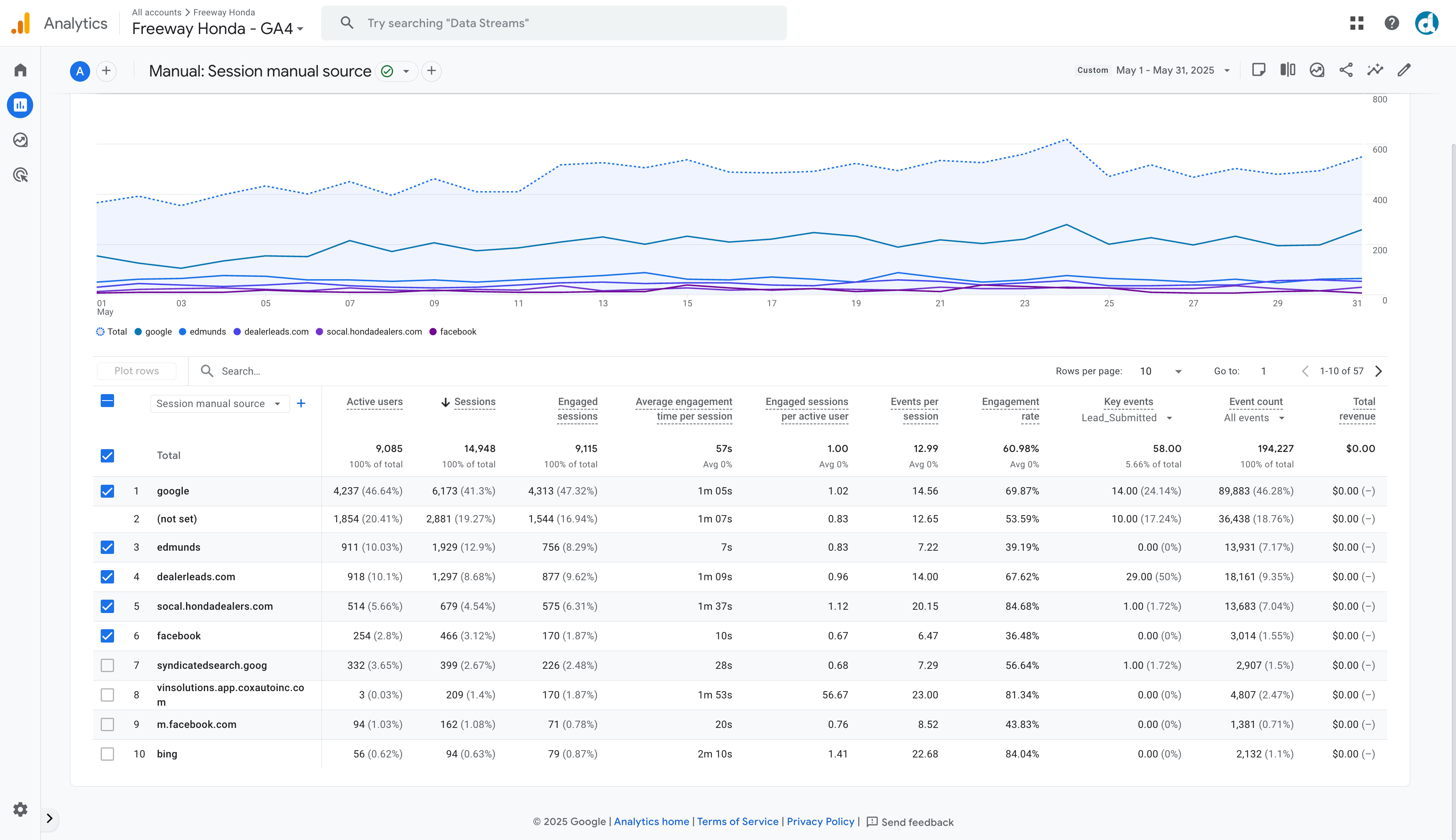The width and height of the screenshot is (1456, 840).
Task: Click the Google Analytics logo
Action: click(x=21, y=23)
